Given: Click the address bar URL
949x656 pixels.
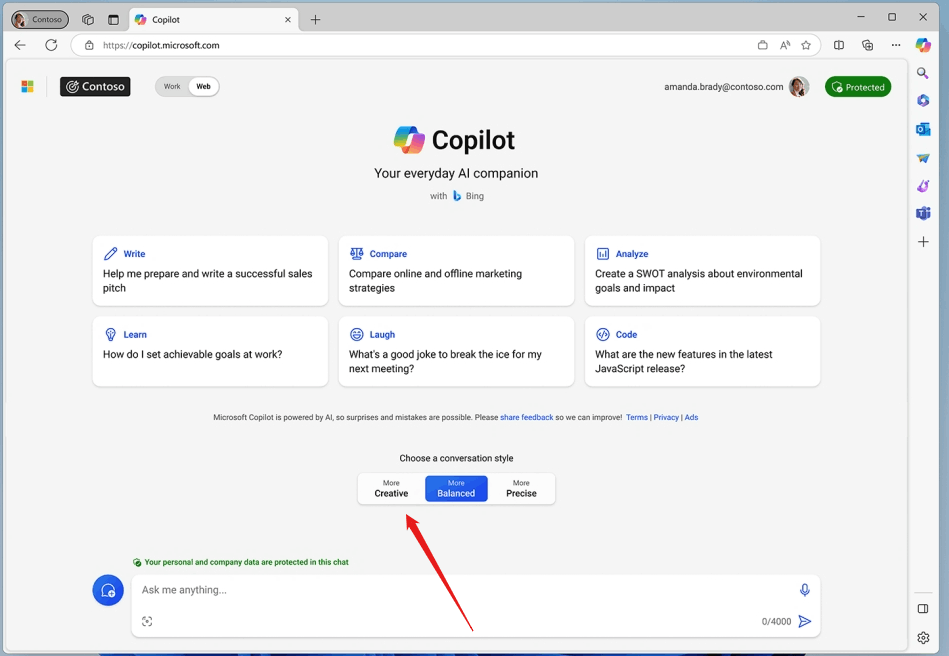Looking at the screenshot, I should [162, 45].
